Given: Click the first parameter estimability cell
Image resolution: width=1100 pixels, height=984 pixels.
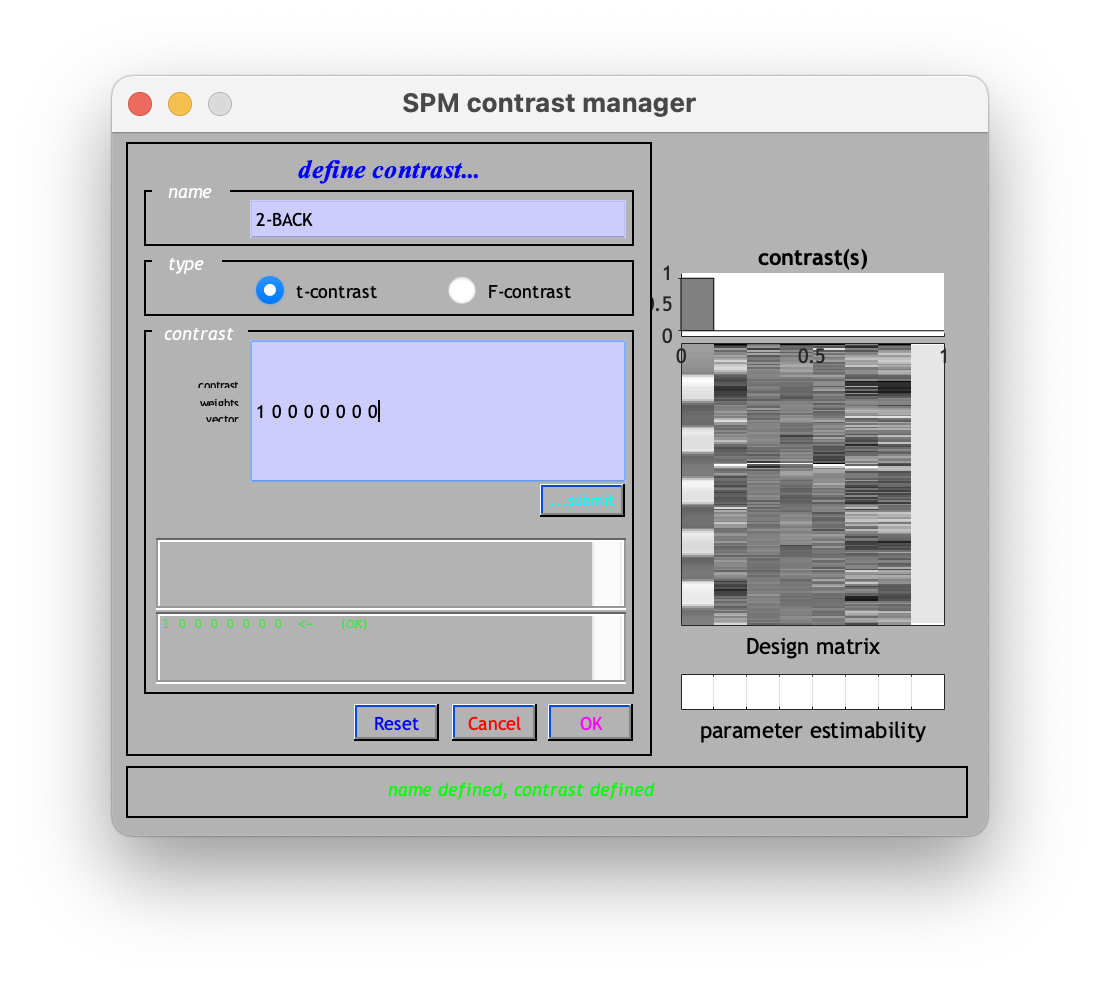Looking at the screenshot, I should (x=697, y=692).
